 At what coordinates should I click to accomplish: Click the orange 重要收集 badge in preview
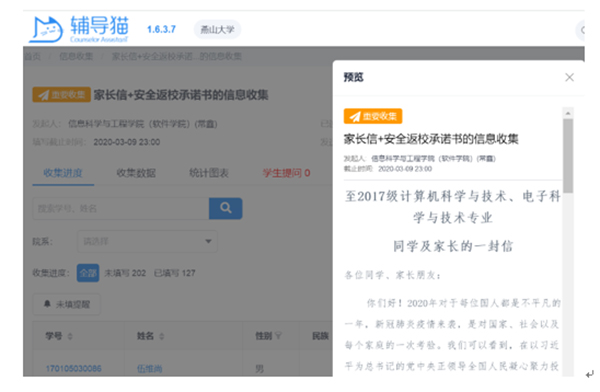[373, 116]
